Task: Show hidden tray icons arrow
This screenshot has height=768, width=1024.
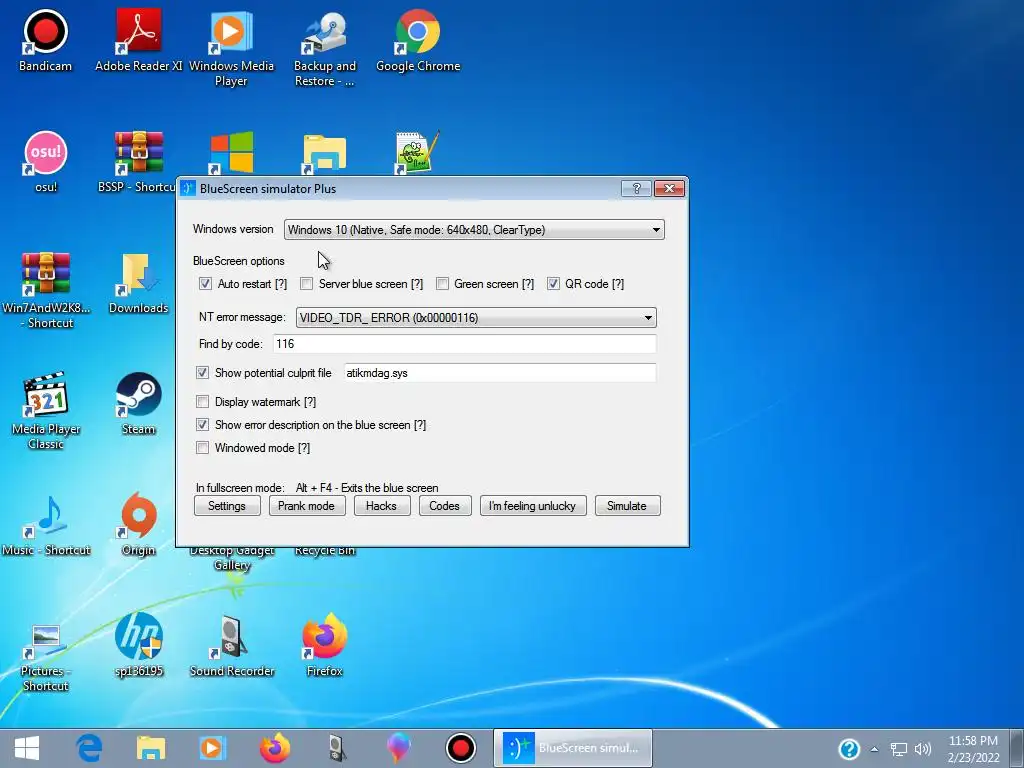Action: pyautogui.click(x=874, y=749)
